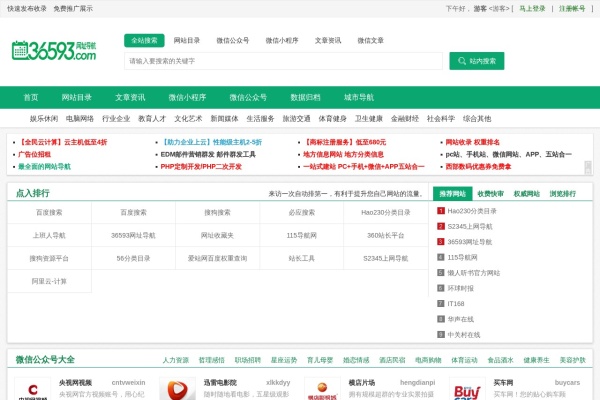Image resolution: width=600 pixels, height=400 pixels.
Task: Select the 全站搜索 search tab
Action: point(144,40)
